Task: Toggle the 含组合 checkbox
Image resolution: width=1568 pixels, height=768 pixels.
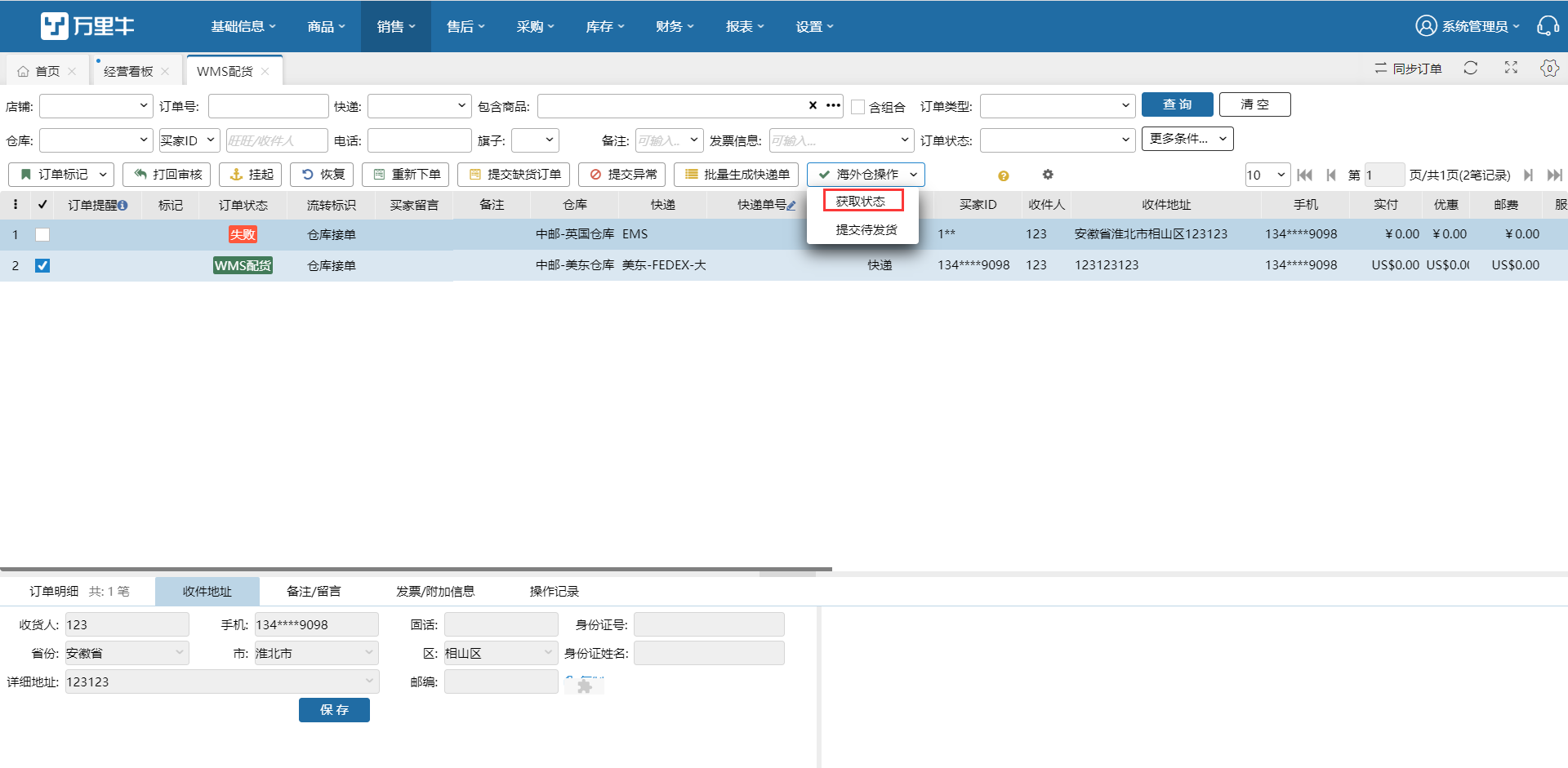Action: pos(857,107)
